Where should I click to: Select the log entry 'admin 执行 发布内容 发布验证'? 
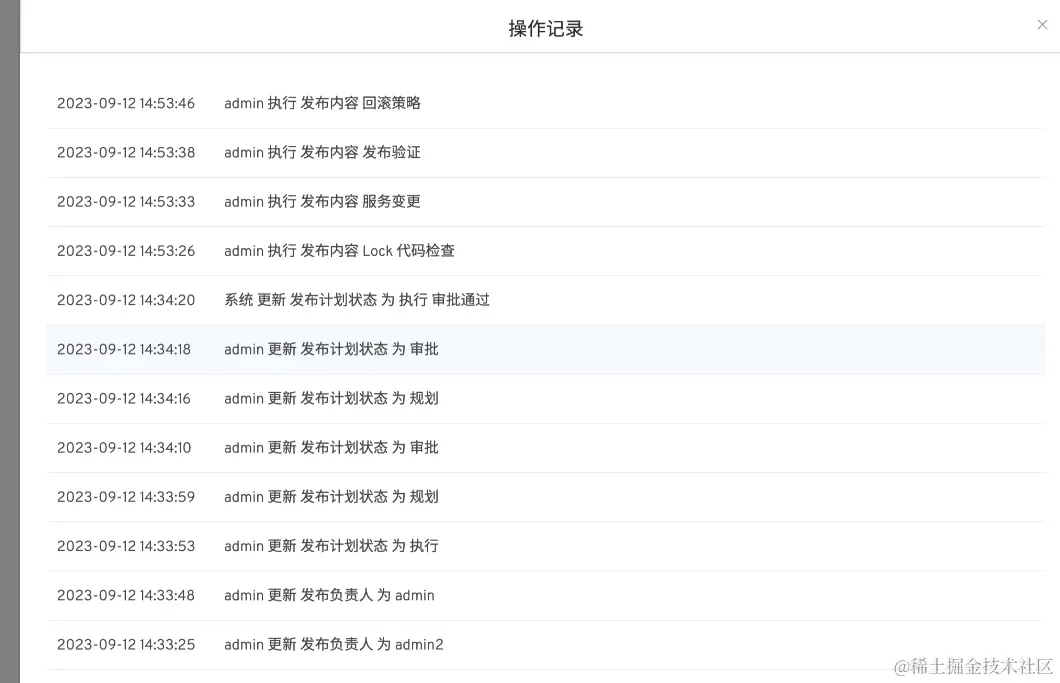[x=322, y=153]
